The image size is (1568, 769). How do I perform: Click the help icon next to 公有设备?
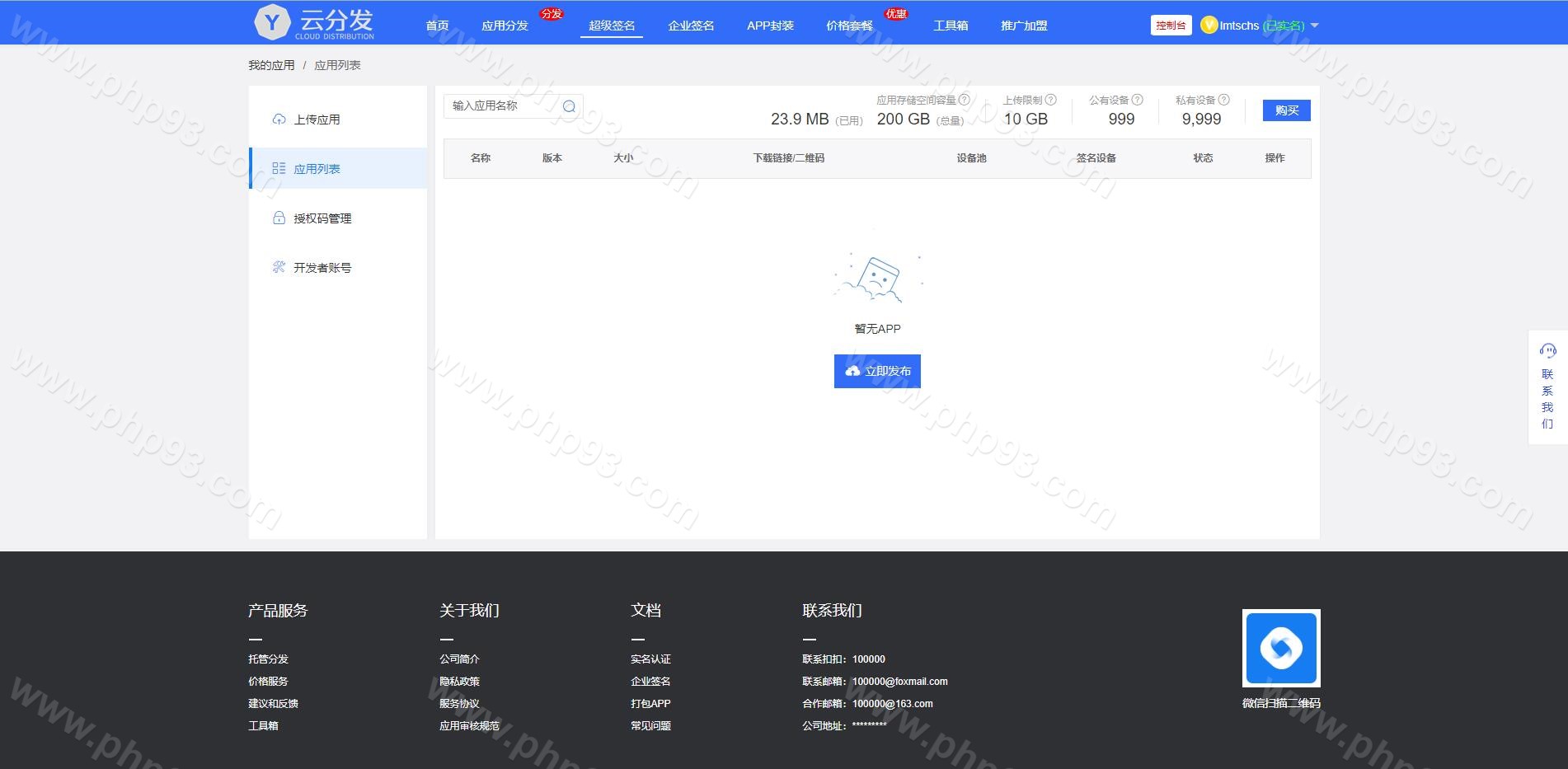(x=1138, y=100)
